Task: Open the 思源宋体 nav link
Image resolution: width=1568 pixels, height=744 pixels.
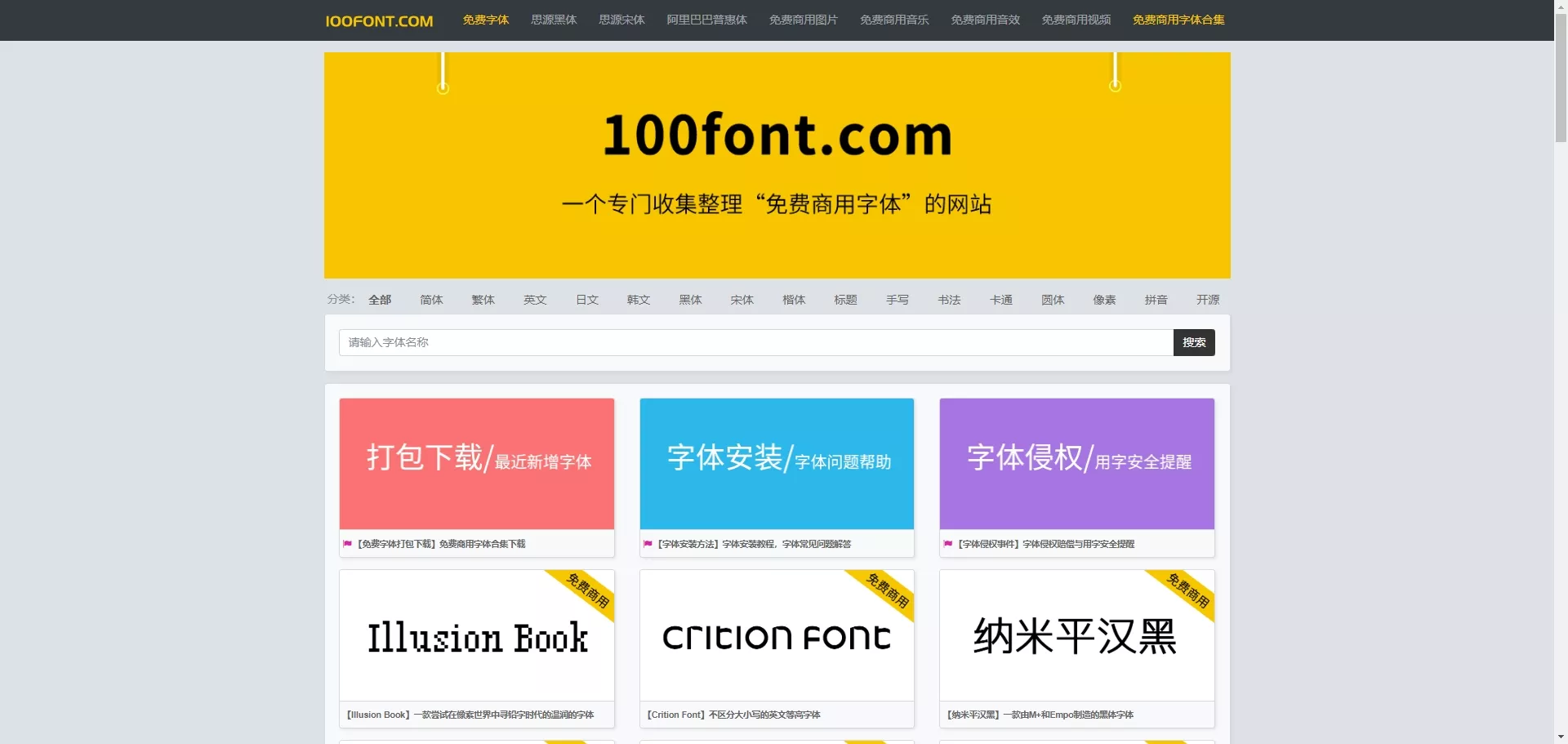Action: tap(621, 20)
